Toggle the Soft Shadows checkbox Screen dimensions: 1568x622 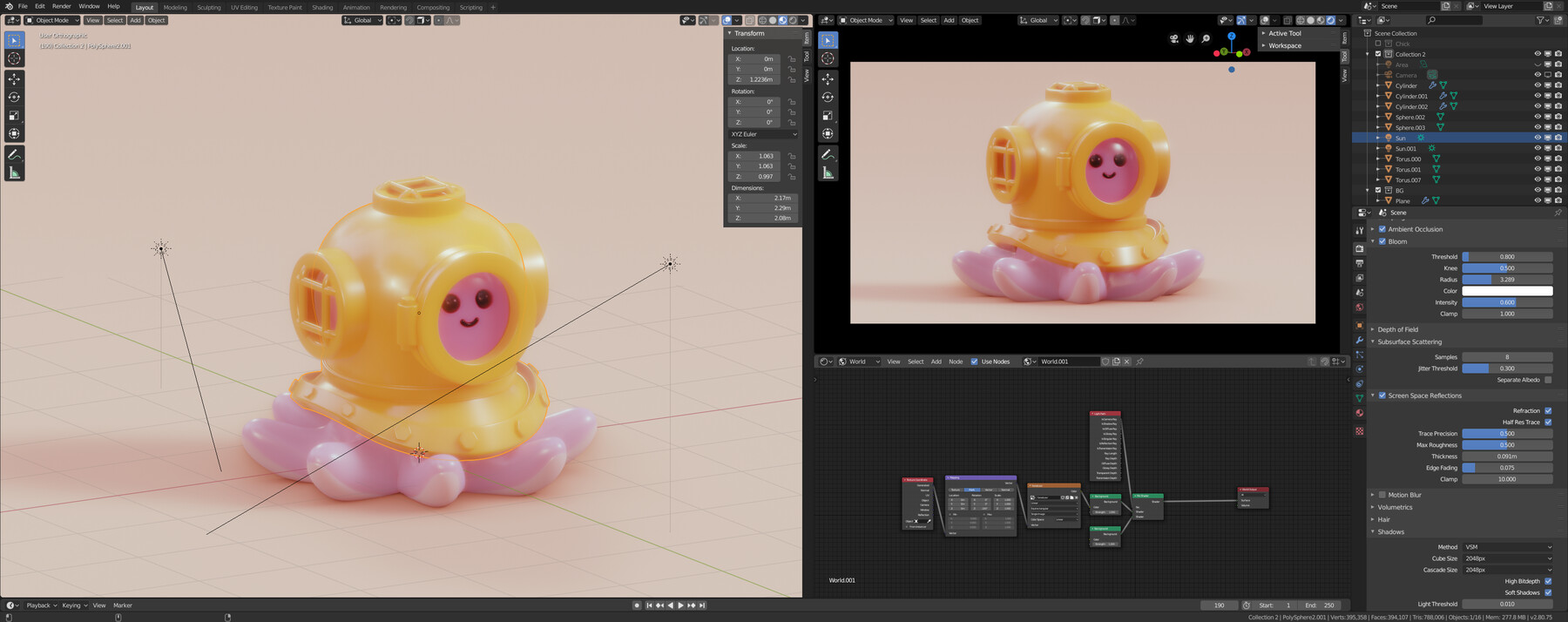click(1548, 592)
